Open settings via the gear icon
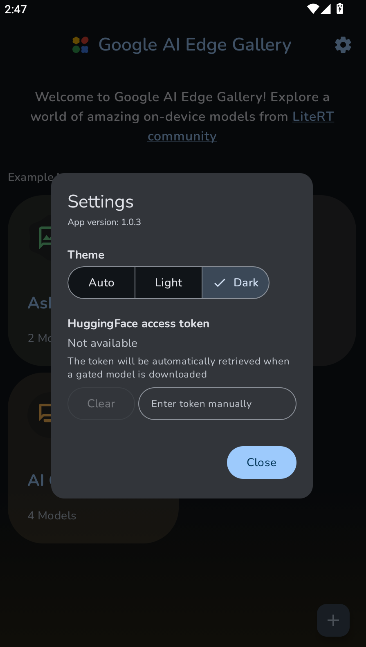This screenshot has height=647, width=366. click(343, 45)
